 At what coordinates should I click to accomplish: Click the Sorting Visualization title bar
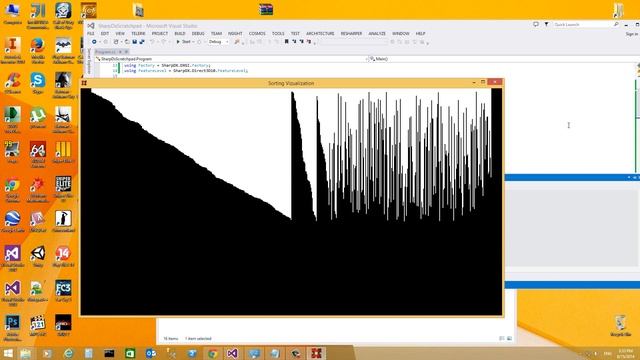291,83
